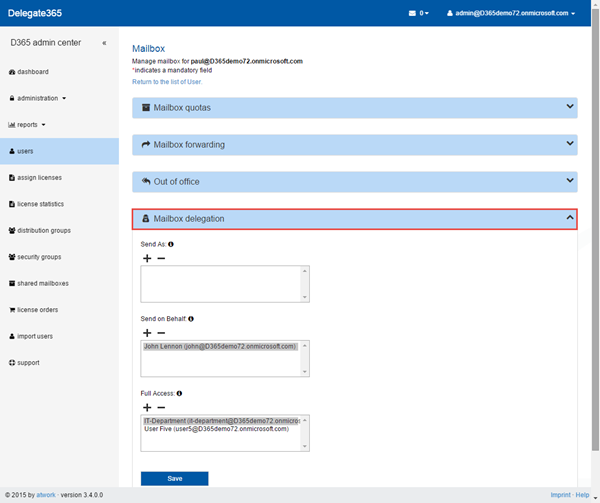Screen dimensions: 600x503
Task: Open the administration menu in sidebar
Action: (x=40, y=98)
